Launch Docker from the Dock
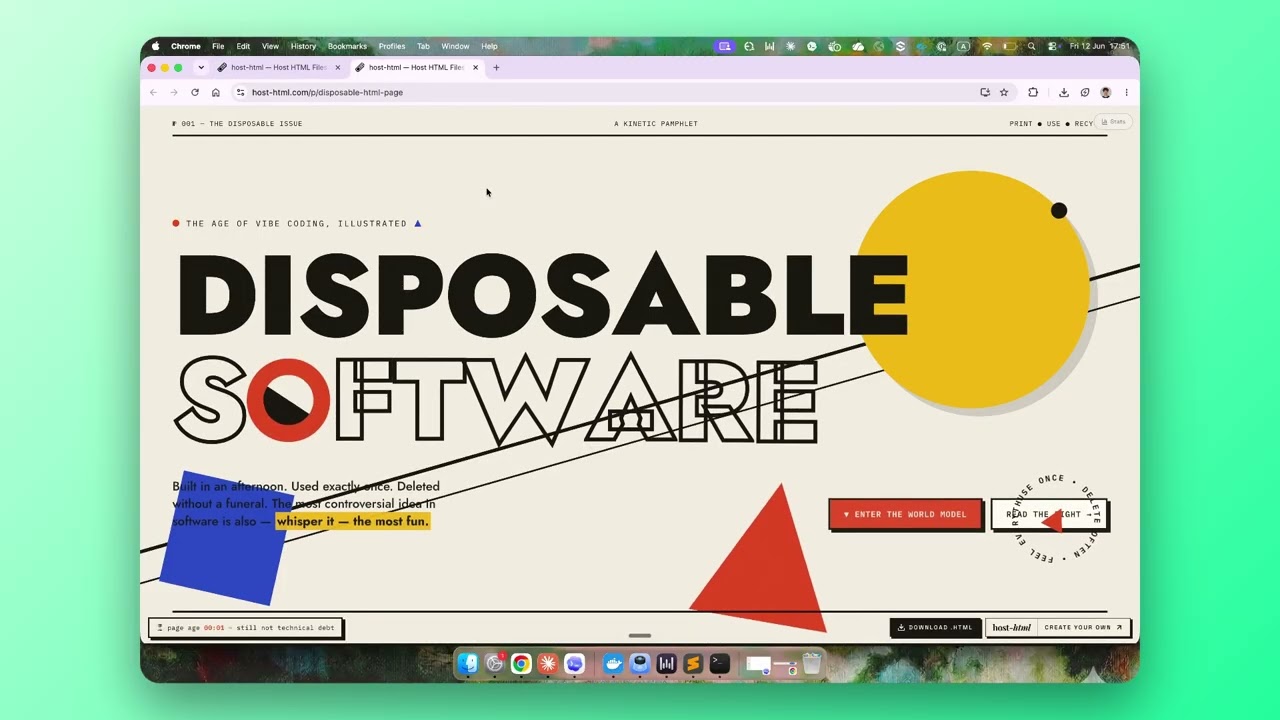 (x=613, y=663)
